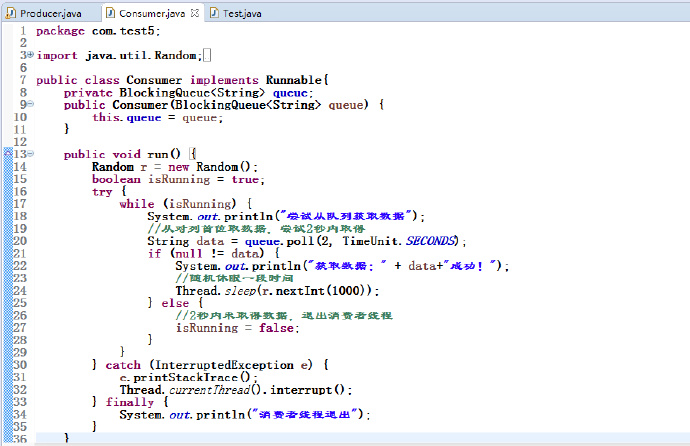690x446 pixels.
Task: Click 'package com.test5;' on line 1
Action: [x=98, y=31]
